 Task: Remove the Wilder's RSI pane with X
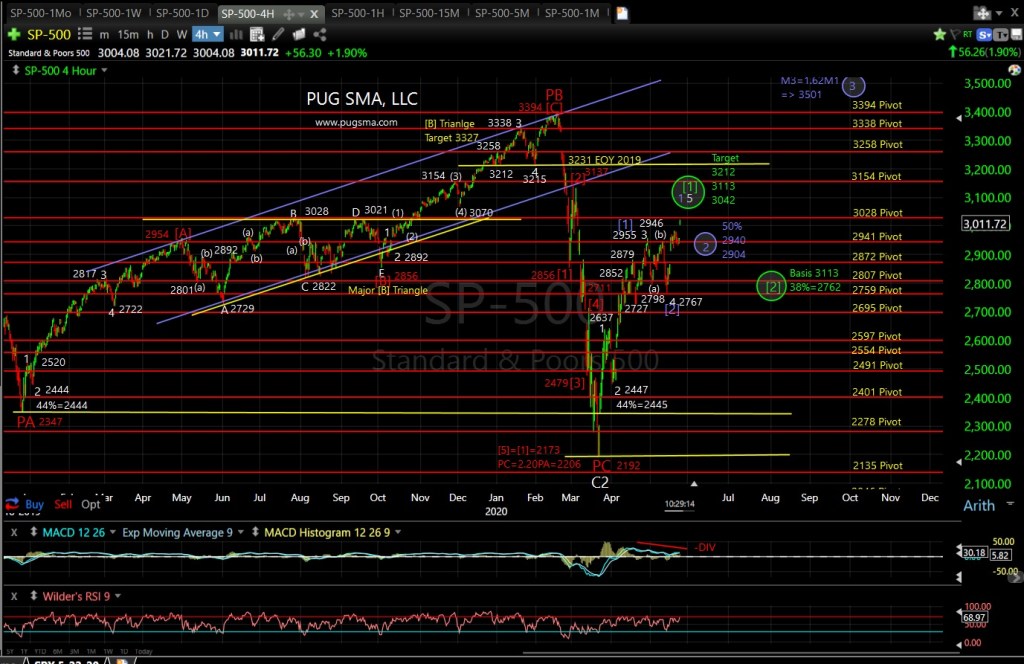[14, 596]
